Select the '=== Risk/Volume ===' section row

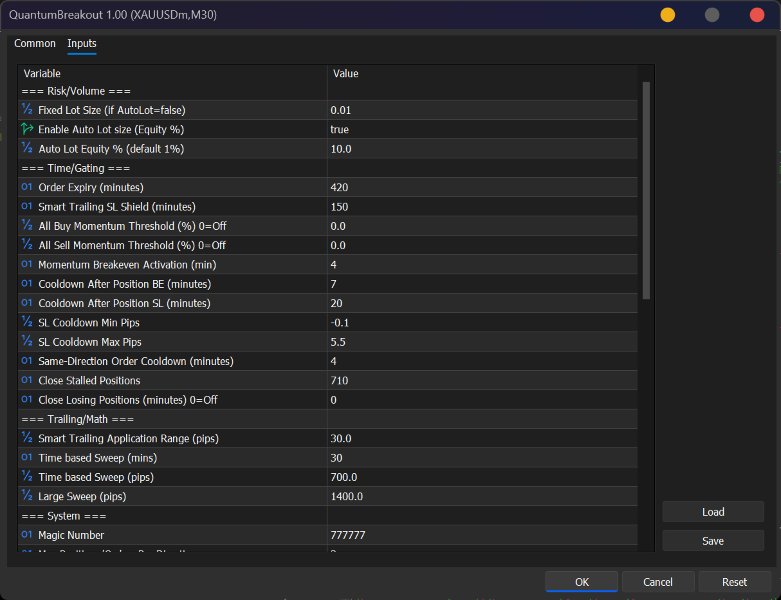[x=328, y=91]
